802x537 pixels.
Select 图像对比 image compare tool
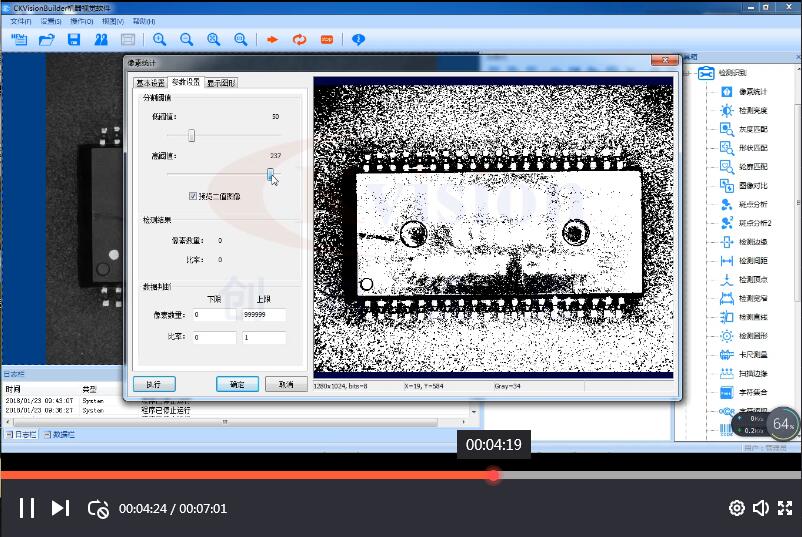pos(744,185)
